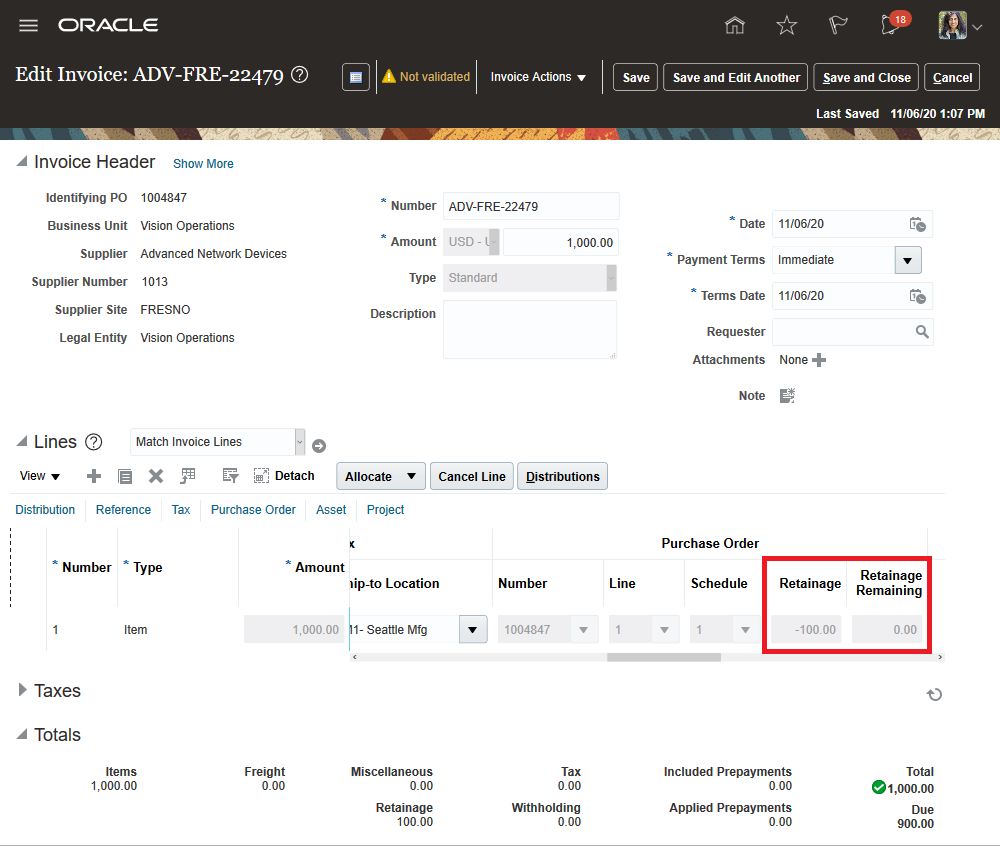Click Save and Close
Viewport: 1000px width, 846px height.
[x=866, y=77]
